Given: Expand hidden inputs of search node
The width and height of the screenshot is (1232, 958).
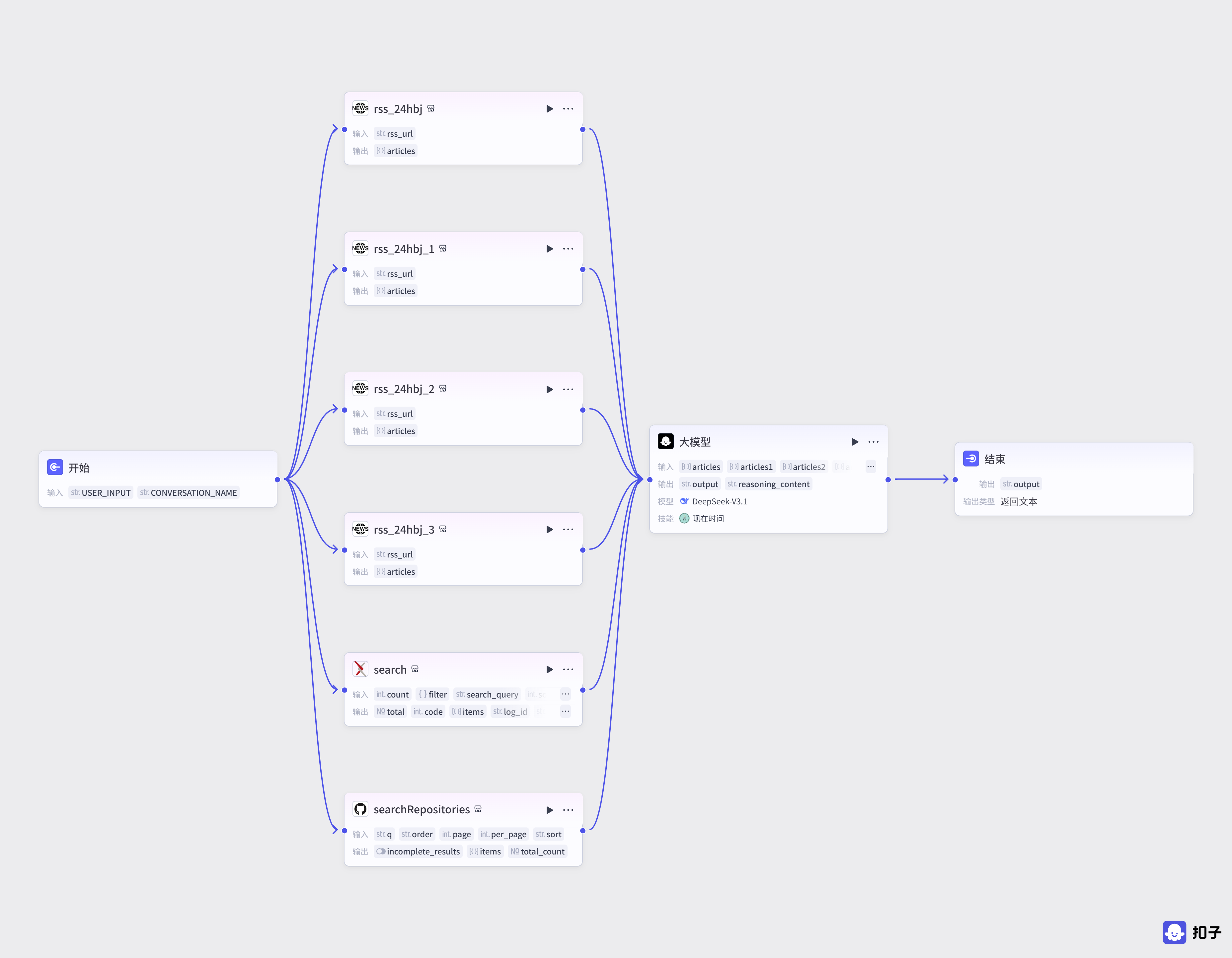Looking at the screenshot, I should point(565,694).
